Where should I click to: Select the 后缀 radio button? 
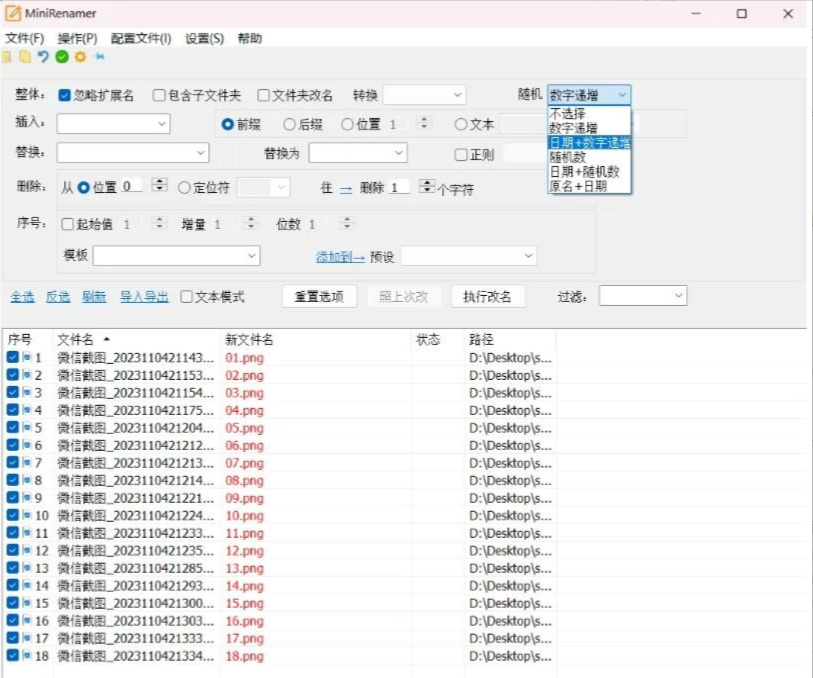289,125
